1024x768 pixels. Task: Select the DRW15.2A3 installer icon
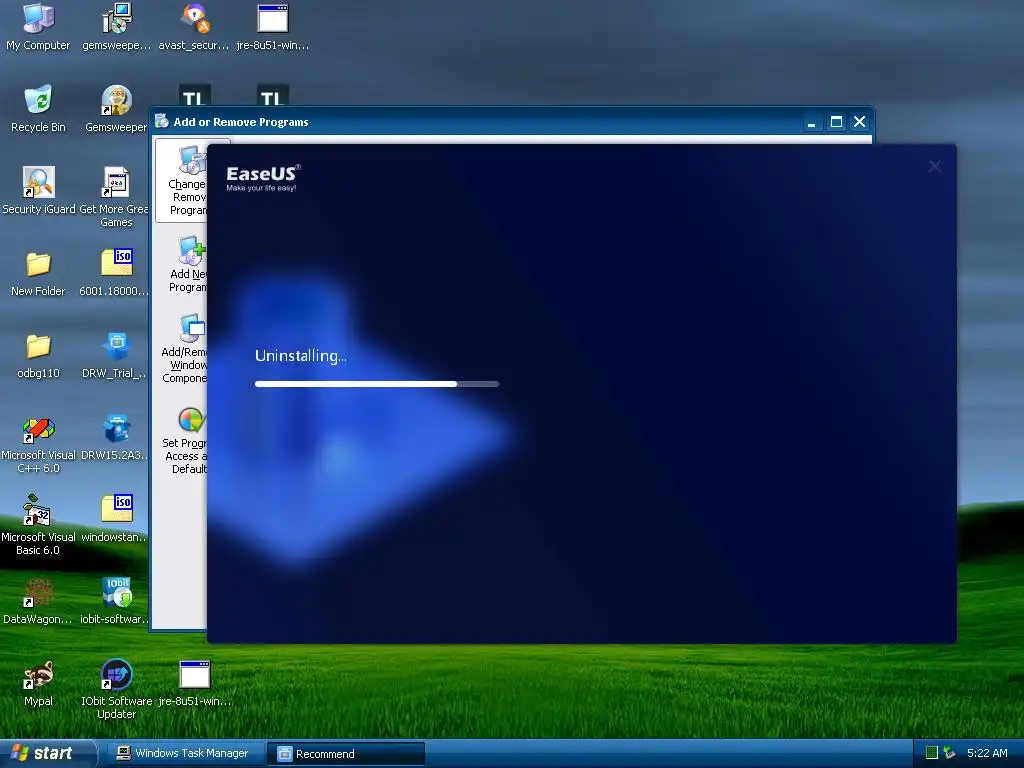[116, 438]
